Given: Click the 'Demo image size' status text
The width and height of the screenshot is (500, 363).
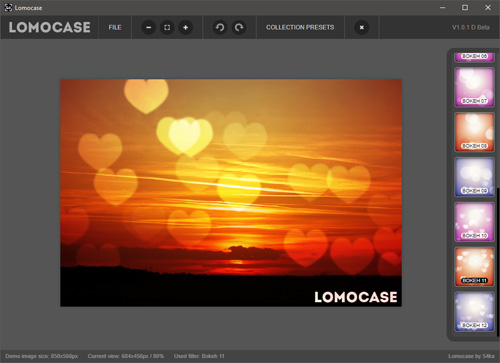Looking at the screenshot, I should point(42,356).
